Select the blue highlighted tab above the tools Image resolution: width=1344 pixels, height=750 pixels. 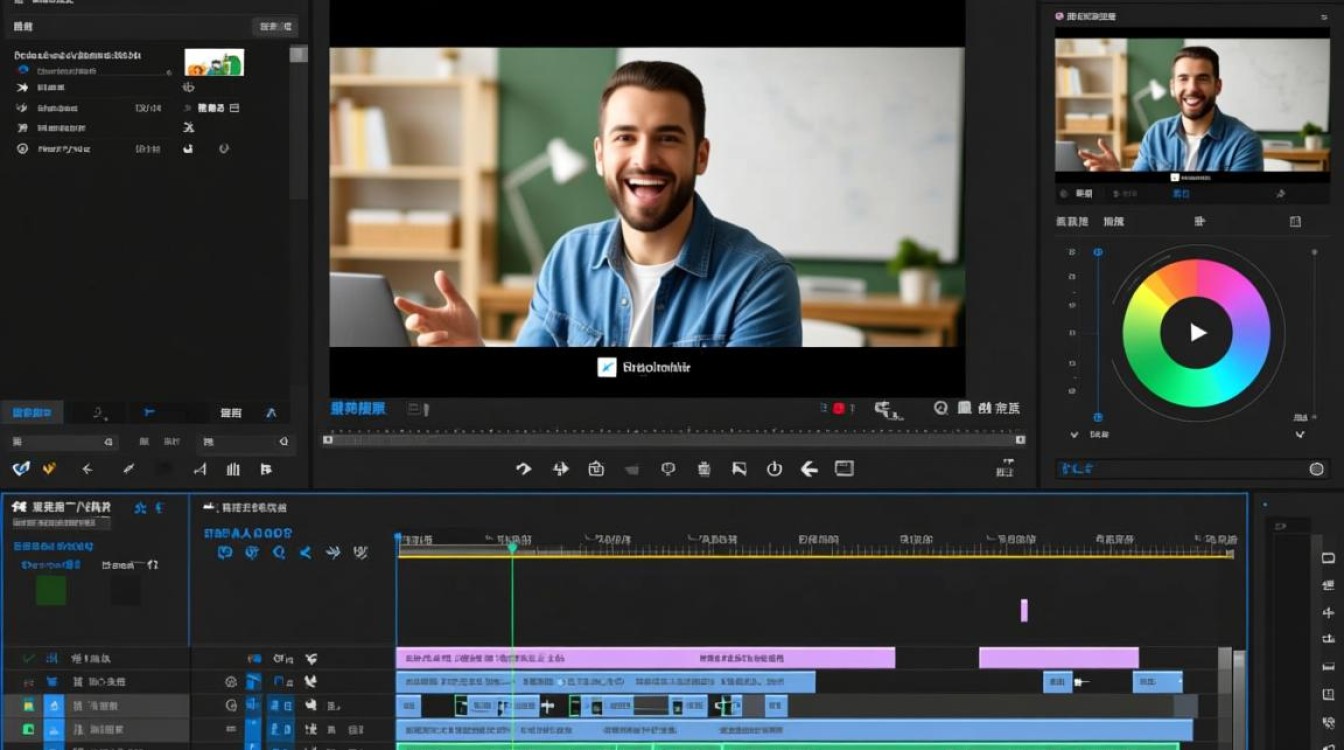(31, 412)
